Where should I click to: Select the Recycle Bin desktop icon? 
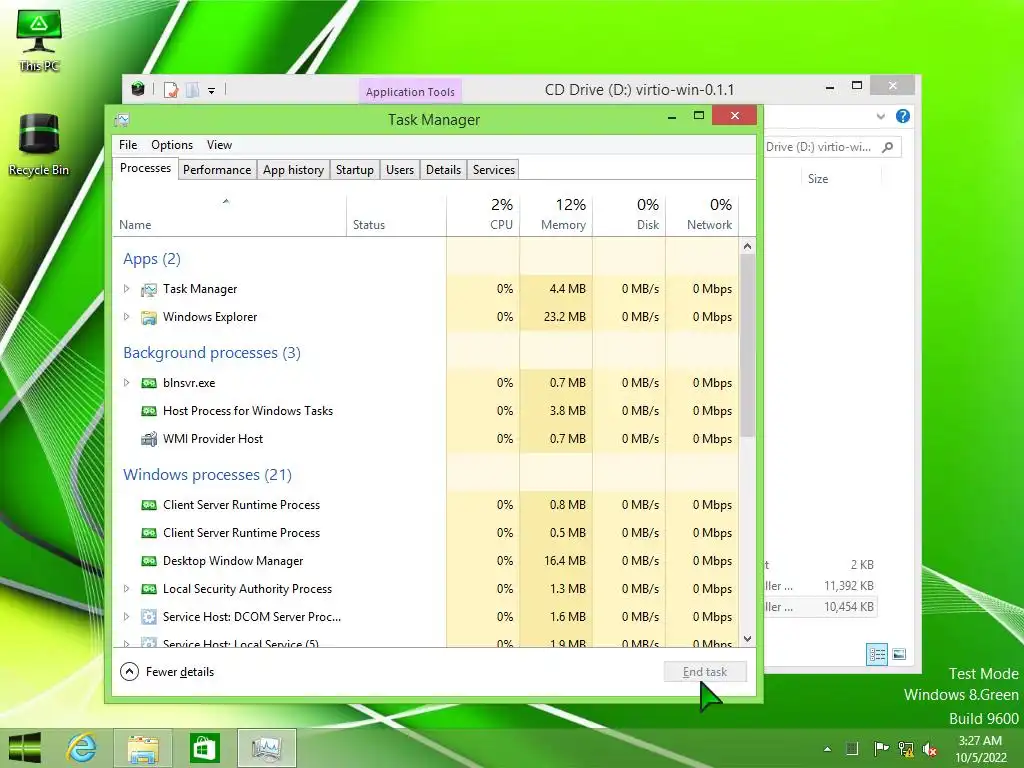[39, 145]
